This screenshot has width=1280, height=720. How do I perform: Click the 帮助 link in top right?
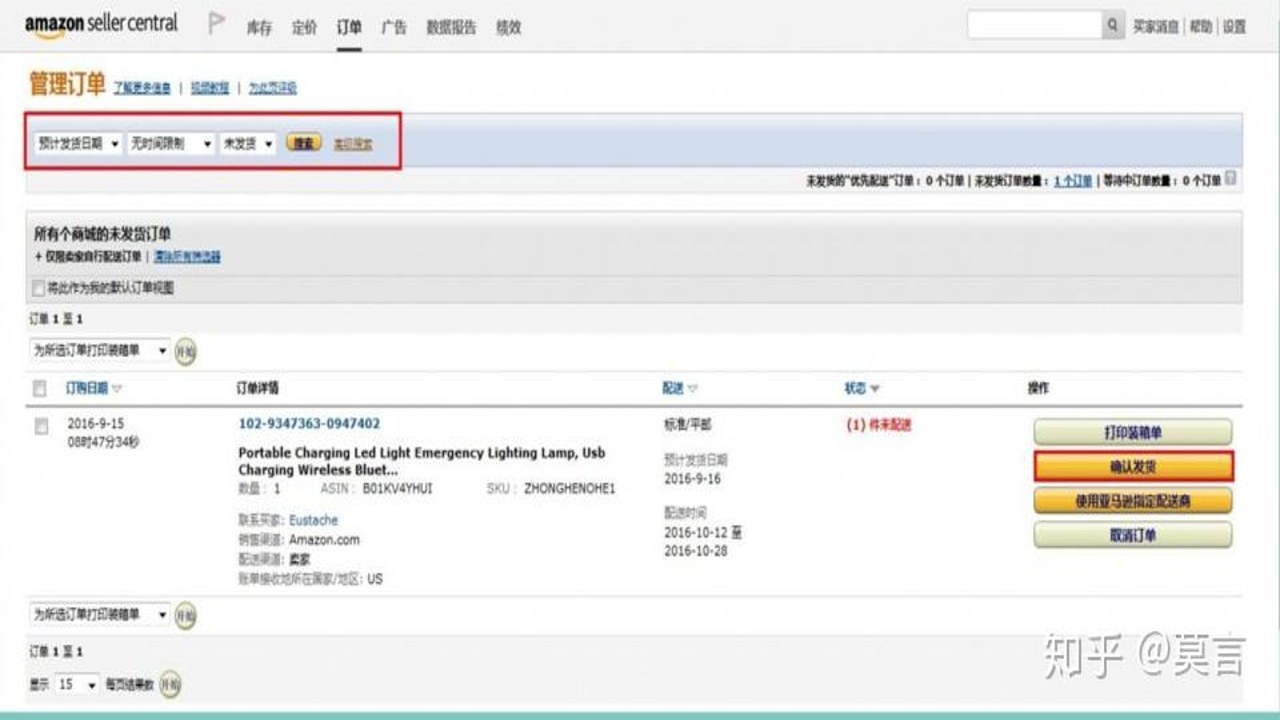pyautogui.click(x=1200, y=27)
